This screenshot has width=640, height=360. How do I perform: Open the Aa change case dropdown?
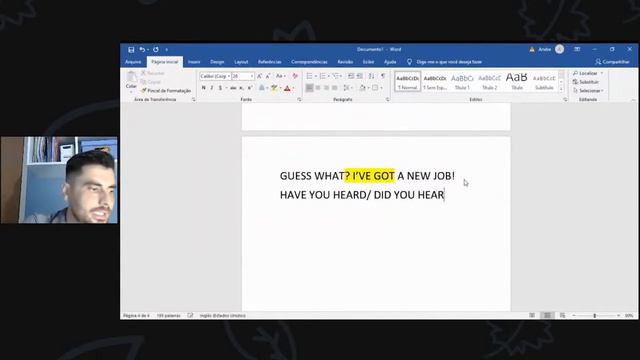tap(281, 76)
